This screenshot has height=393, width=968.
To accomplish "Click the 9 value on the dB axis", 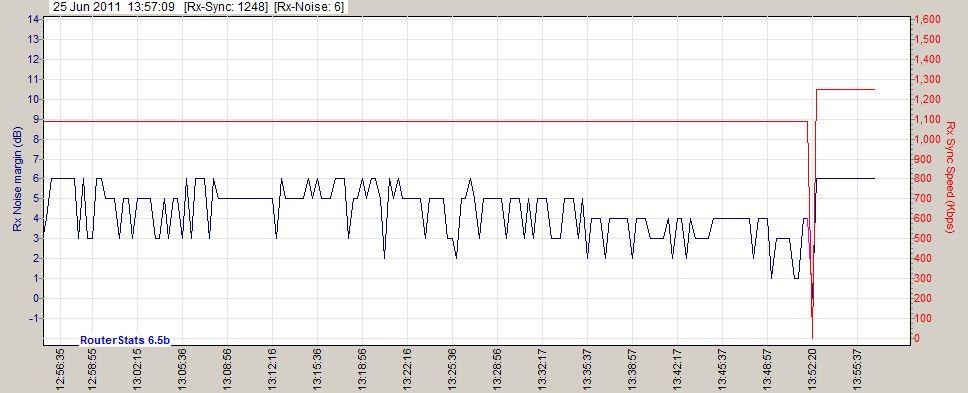I will point(36,119).
